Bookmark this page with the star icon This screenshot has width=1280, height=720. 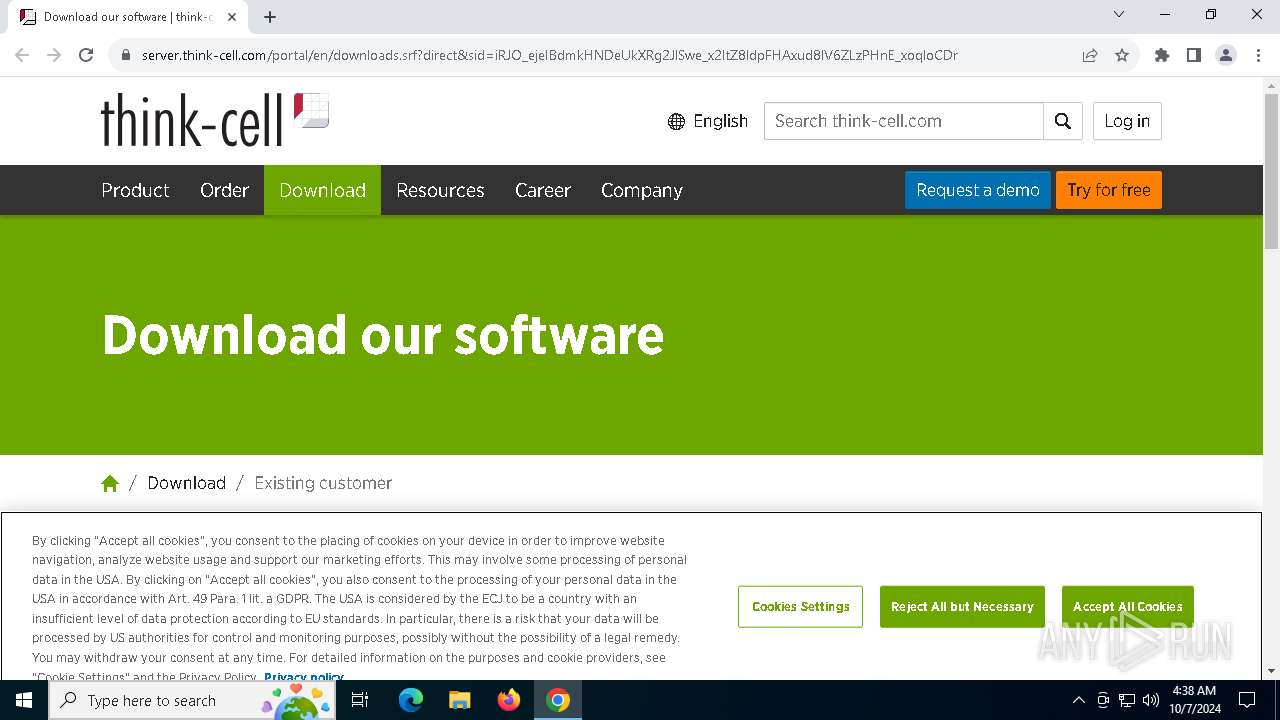pyautogui.click(x=1122, y=55)
